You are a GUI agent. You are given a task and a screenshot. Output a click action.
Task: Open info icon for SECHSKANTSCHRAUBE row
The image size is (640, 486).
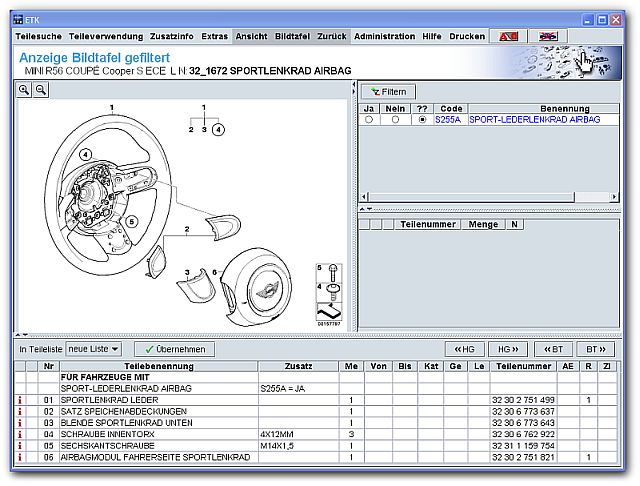(x=20, y=446)
